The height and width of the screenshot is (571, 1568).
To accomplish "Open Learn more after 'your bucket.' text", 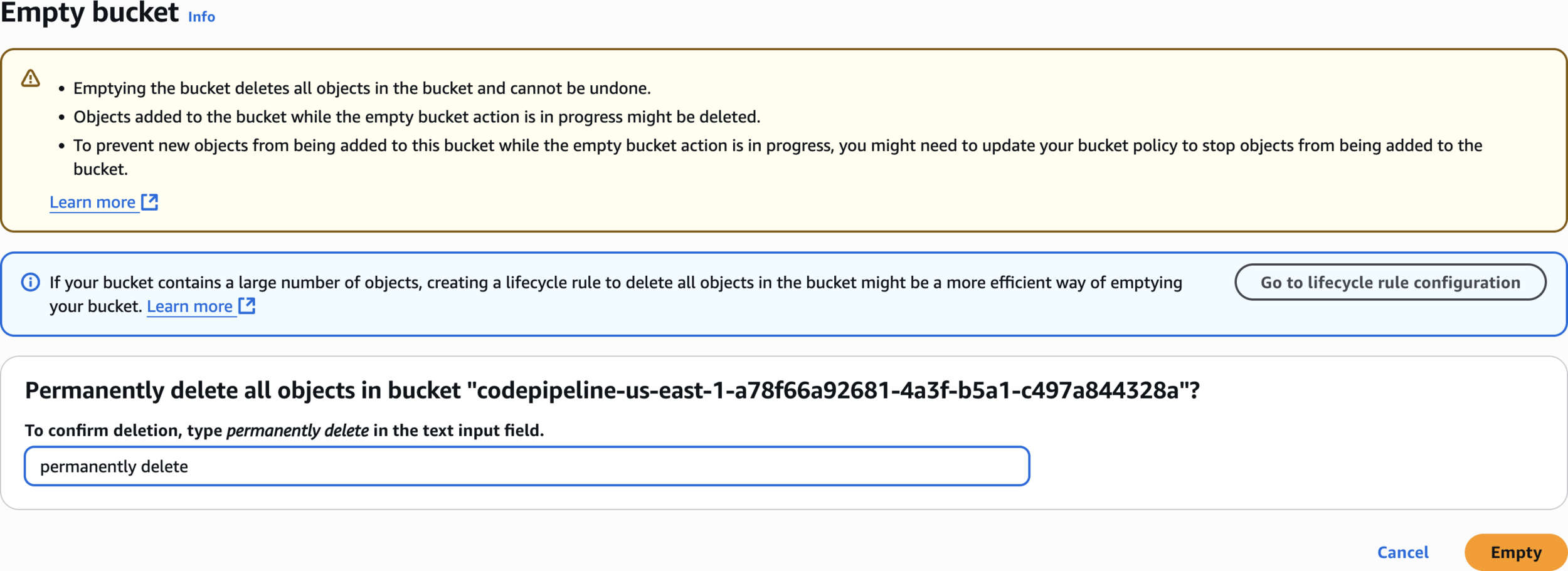I will click(189, 306).
